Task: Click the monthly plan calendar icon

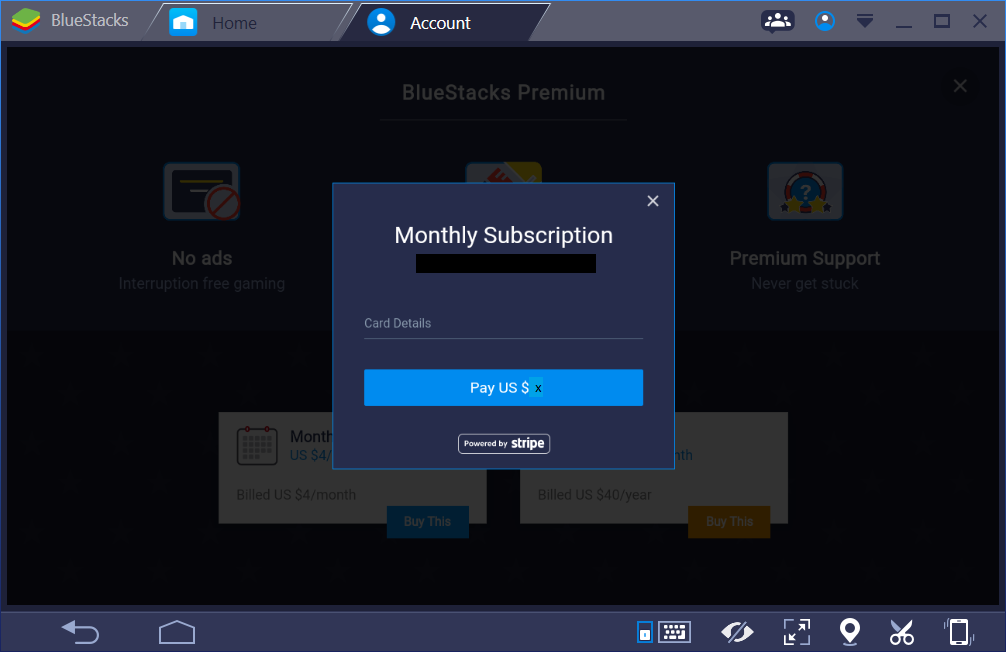Action: coord(257,445)
